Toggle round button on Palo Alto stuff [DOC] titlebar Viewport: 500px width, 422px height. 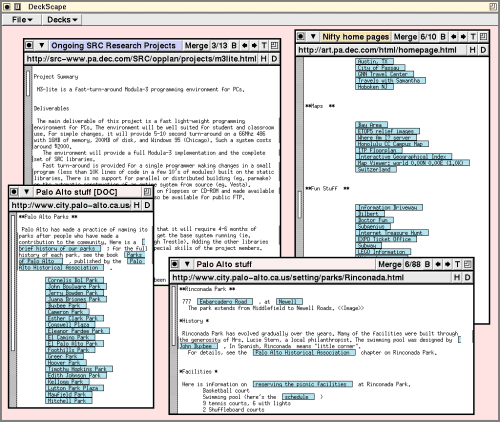(14, 192)
